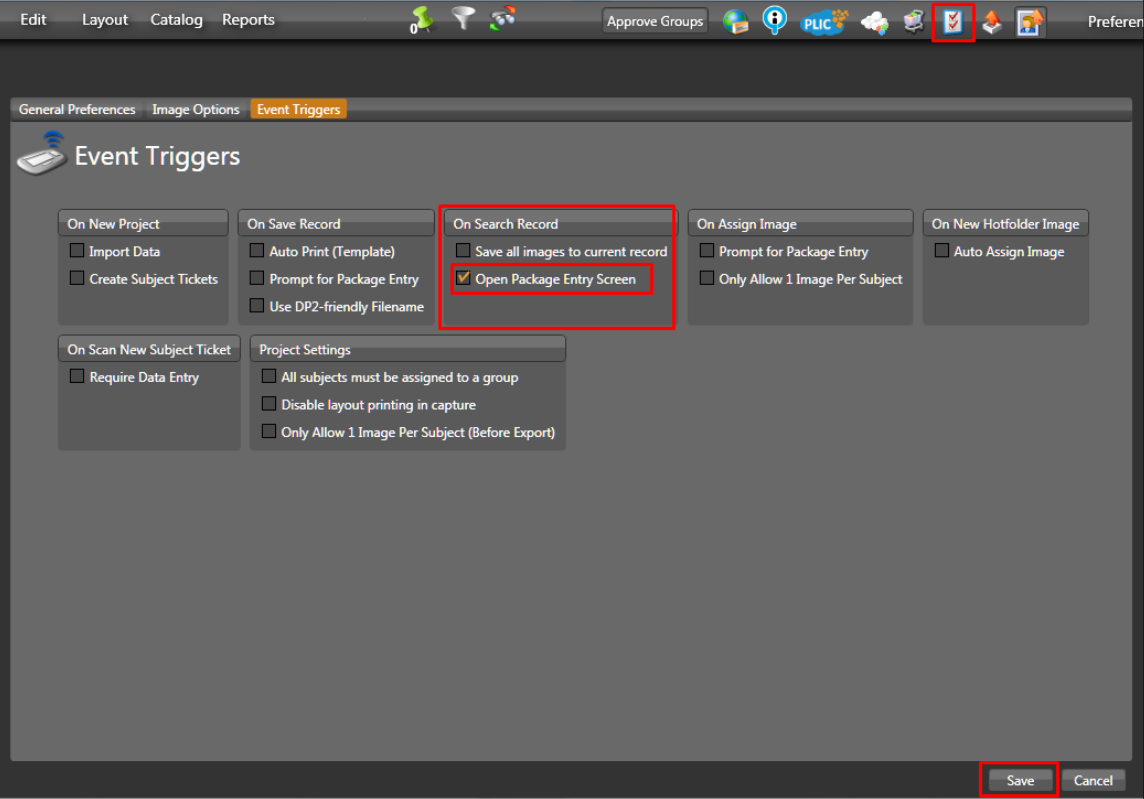Select the highlighted checklist preferences icon
This screenshot has width=1144, height=799.
pos(952,20)
